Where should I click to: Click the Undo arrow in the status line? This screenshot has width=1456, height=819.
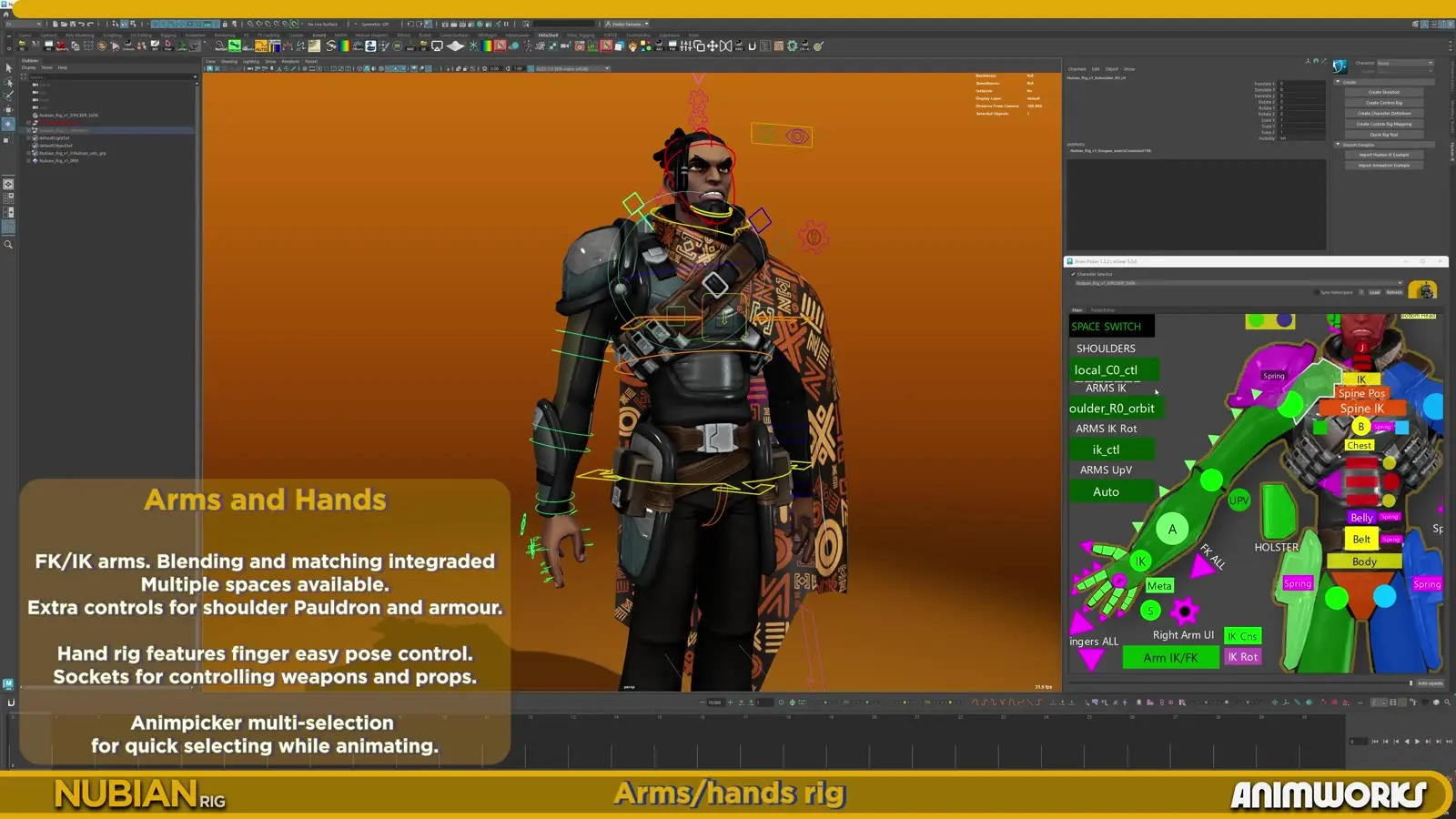[x=82, y=24]
